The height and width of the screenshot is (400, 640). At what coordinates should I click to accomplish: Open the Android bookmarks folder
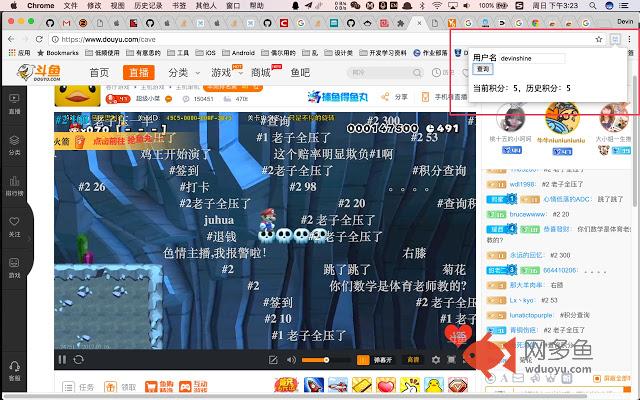click(x=238, y=53)
